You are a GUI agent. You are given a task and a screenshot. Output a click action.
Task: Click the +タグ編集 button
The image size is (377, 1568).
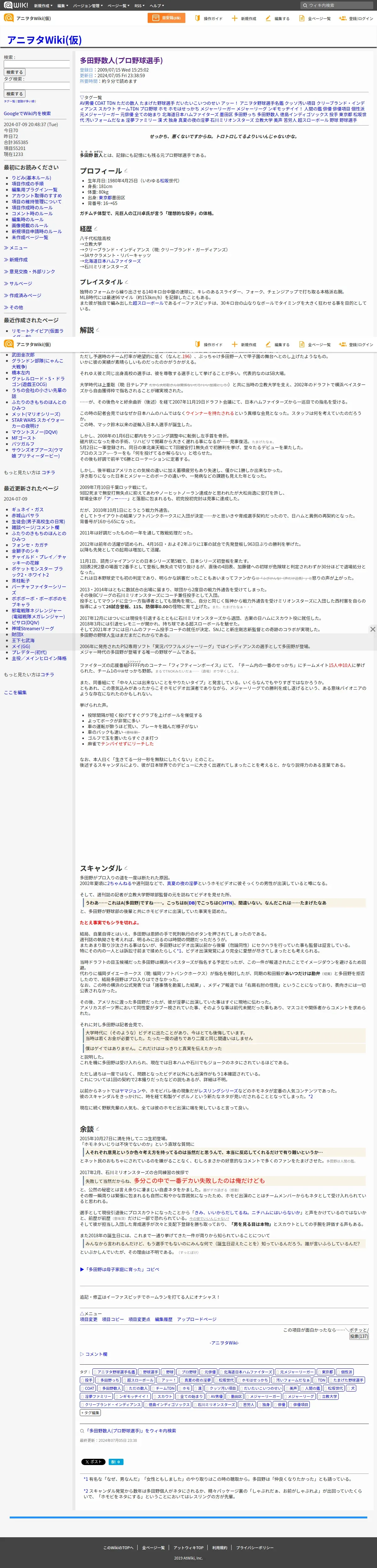tap(90, 1412)
